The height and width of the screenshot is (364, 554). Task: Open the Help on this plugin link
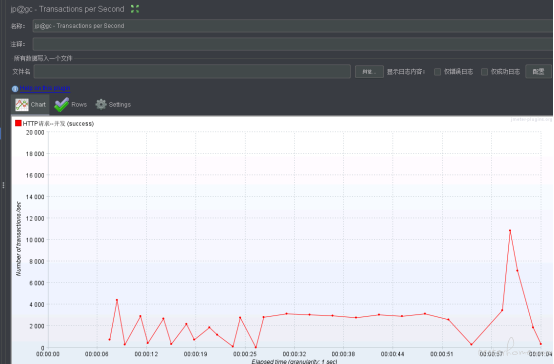point(45,88)
